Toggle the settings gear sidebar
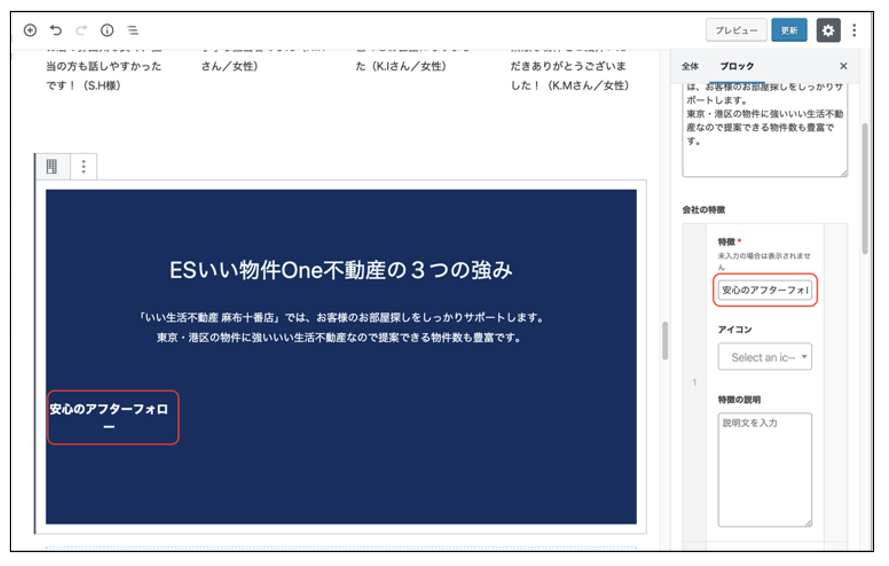889x566 pixels. pos(828,30)
